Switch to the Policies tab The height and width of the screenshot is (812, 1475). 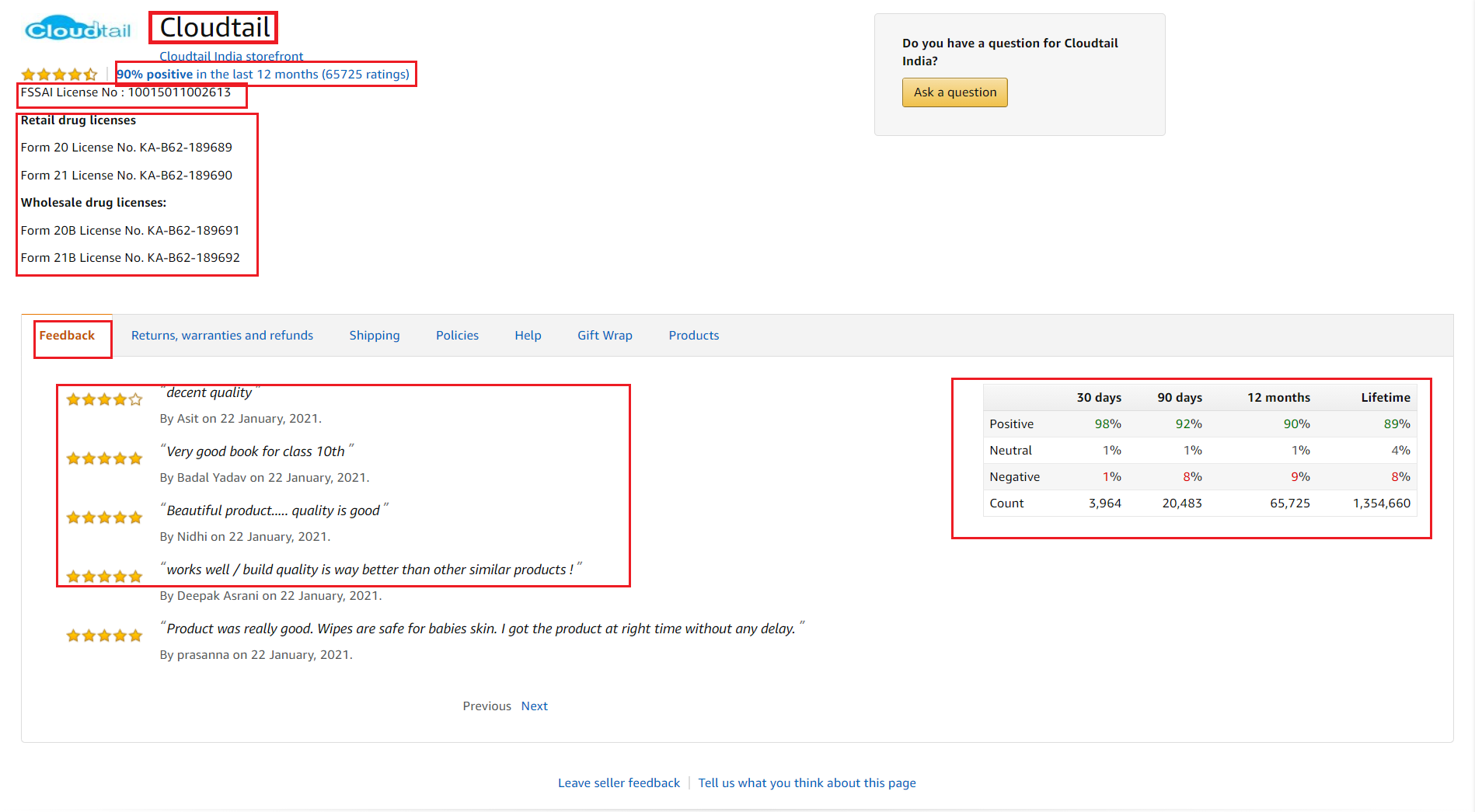pyautogui.click(x=457, y=336)
